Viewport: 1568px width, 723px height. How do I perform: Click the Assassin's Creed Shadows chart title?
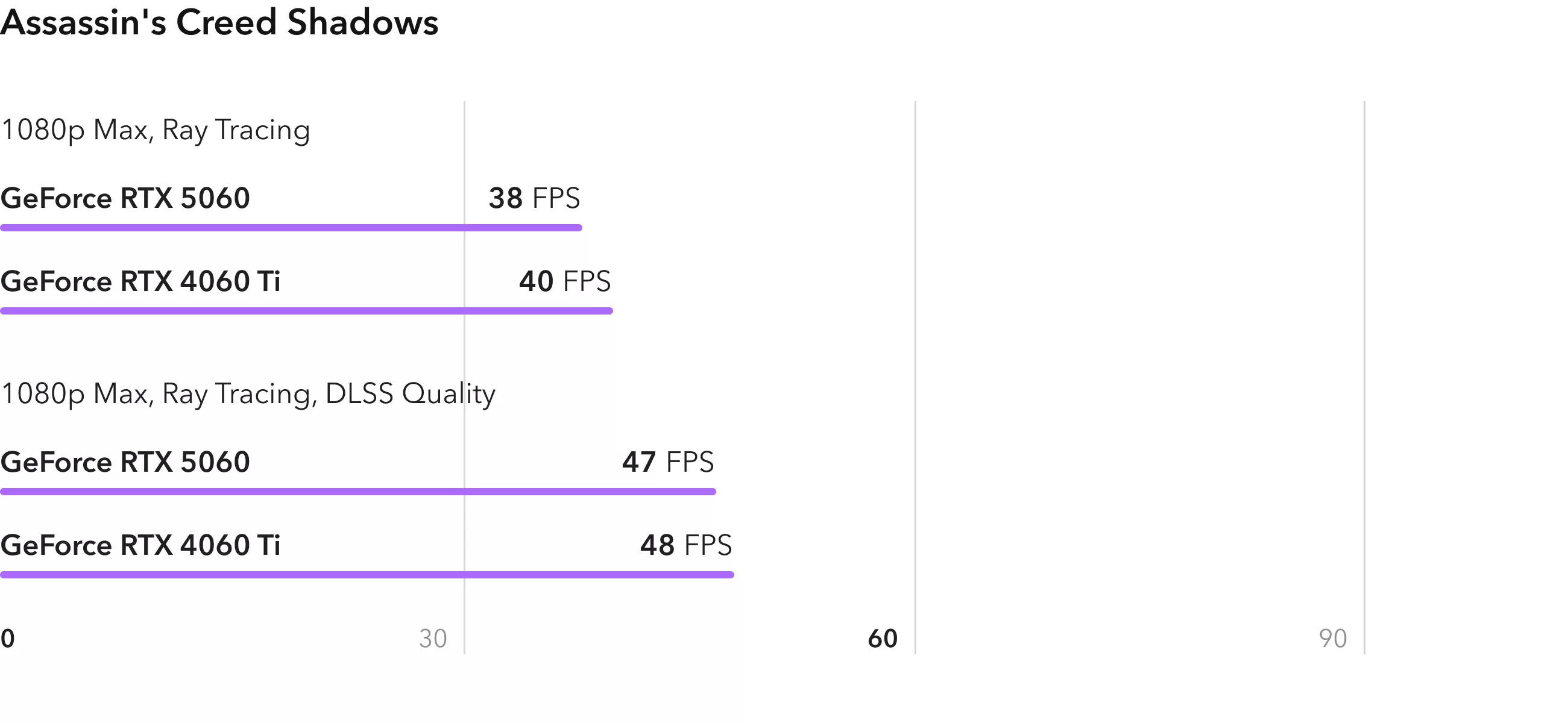click(x=219, y=23)
